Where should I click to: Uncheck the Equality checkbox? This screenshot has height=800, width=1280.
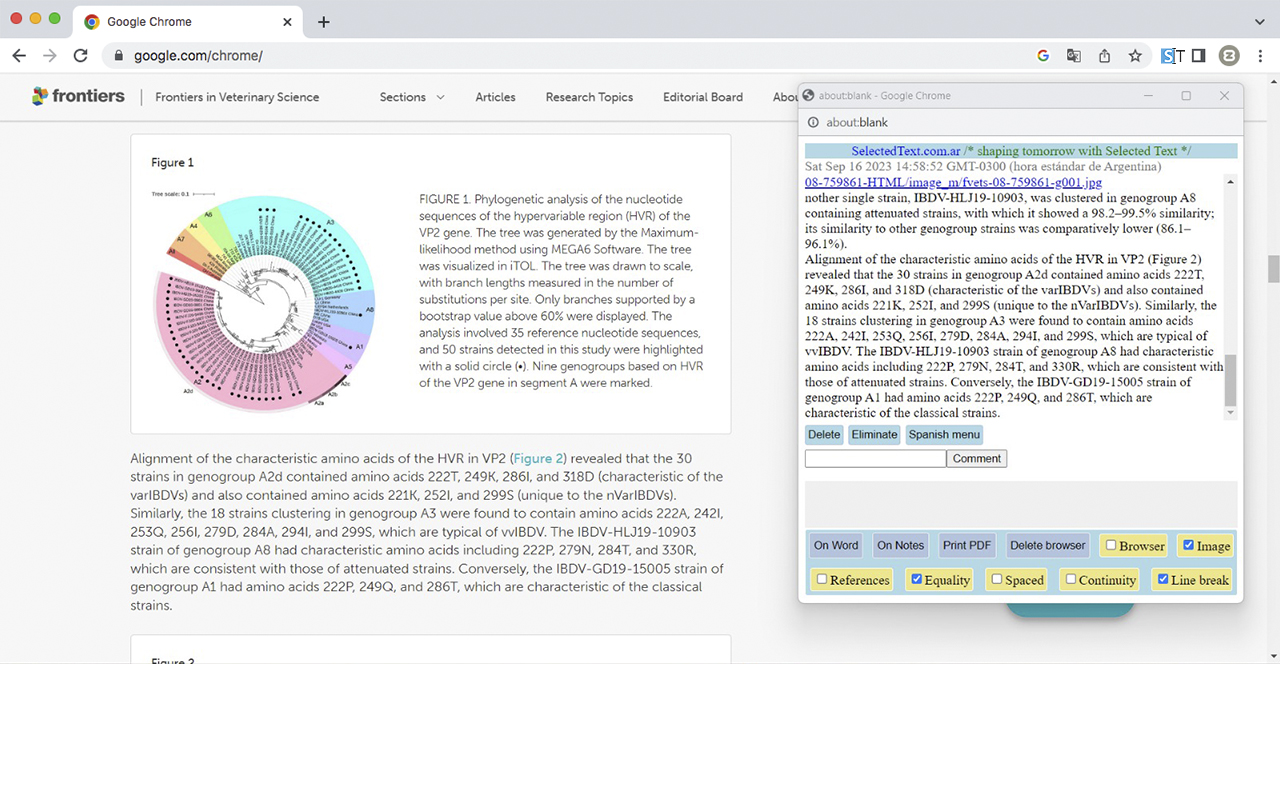916,579
